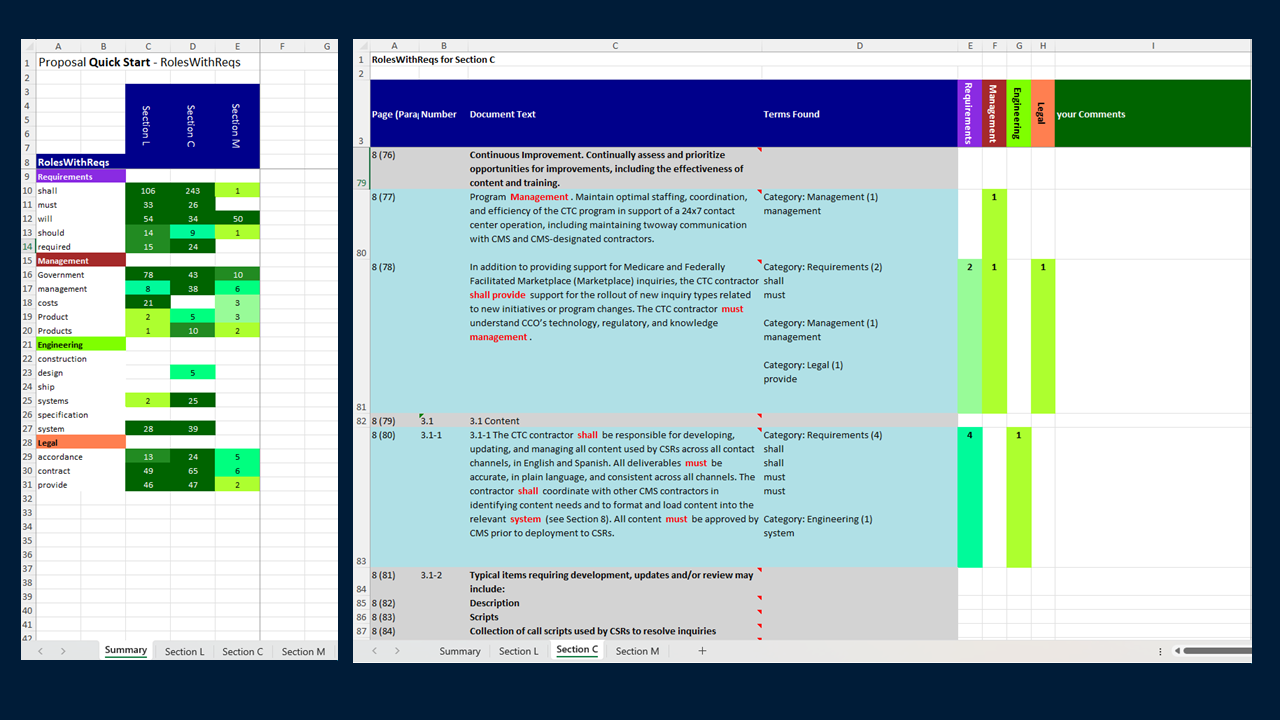The height and width of the screenshot is (720, 1280).
Task: Switch to Section L tab in right window
Action: pyautogui.click(x=518, y=651)
